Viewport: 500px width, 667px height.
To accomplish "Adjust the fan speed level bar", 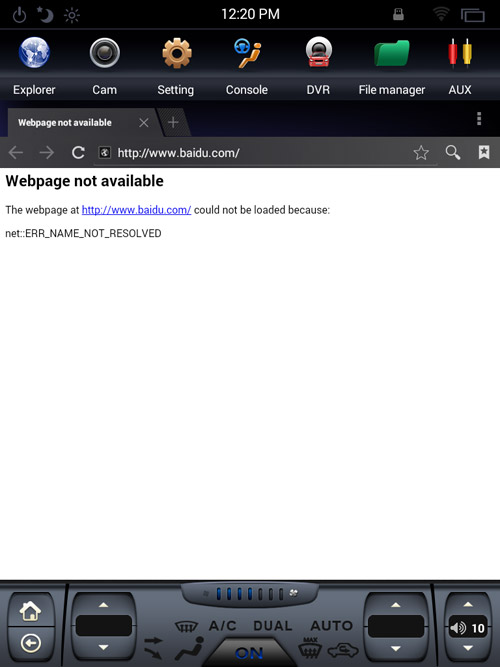I will [x=249, y=594].
